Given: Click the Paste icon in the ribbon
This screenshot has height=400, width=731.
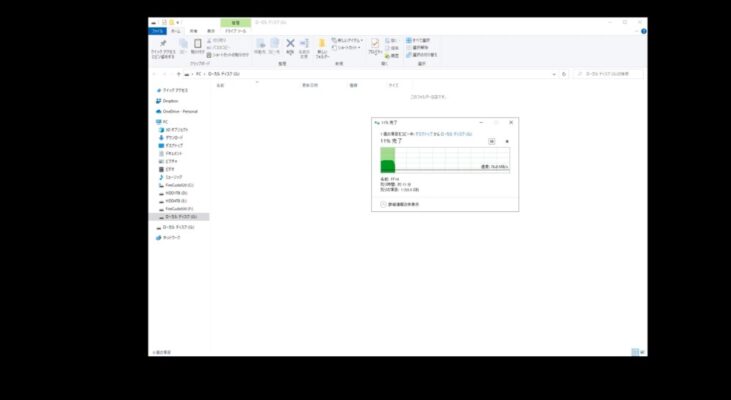Looking at the screenshot, I should 198,44.
